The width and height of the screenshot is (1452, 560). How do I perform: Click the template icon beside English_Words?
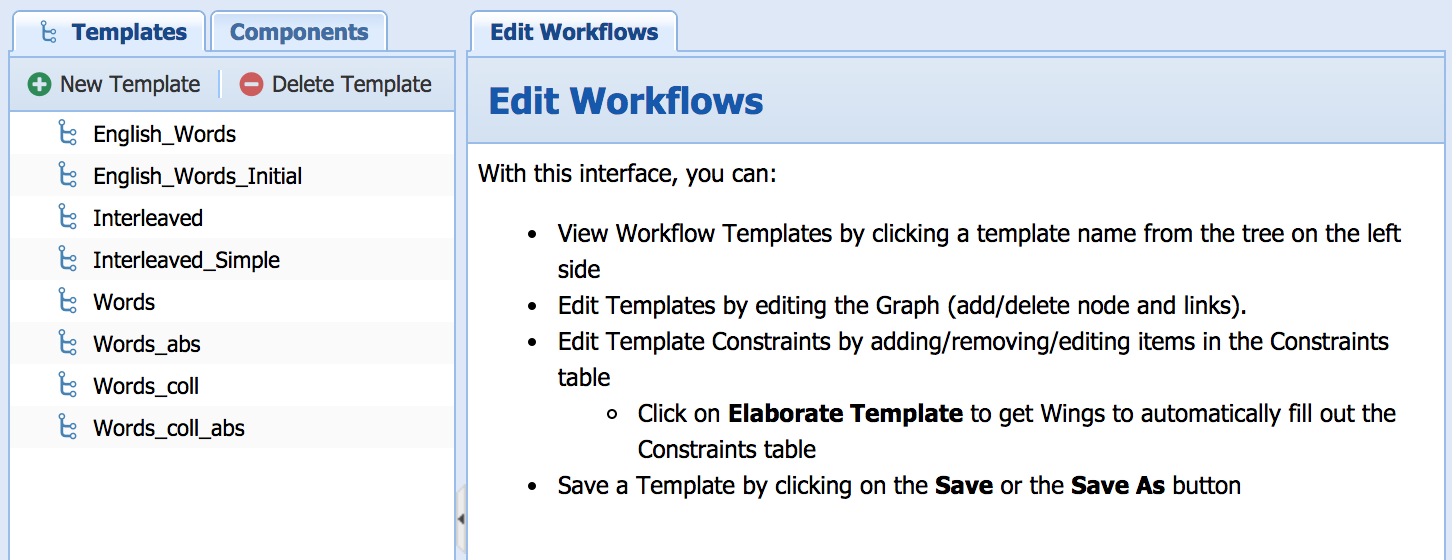tap(68, 134)
